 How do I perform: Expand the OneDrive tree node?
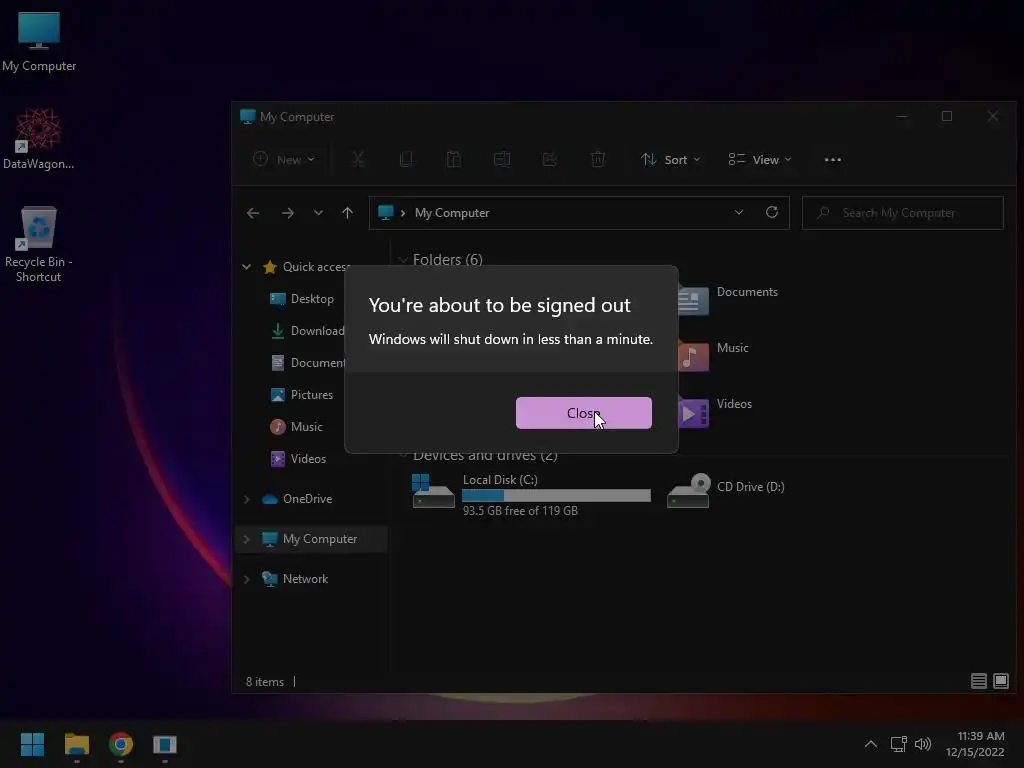click(246, 499)
